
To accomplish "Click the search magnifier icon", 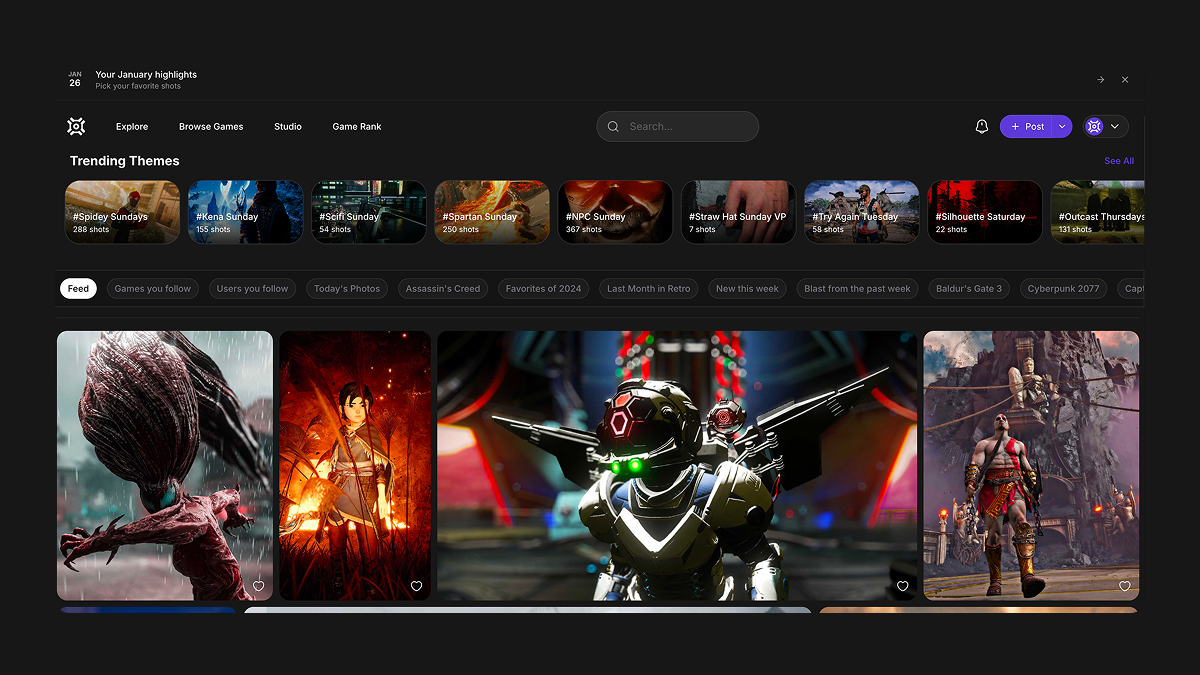I will pos(614,127).
